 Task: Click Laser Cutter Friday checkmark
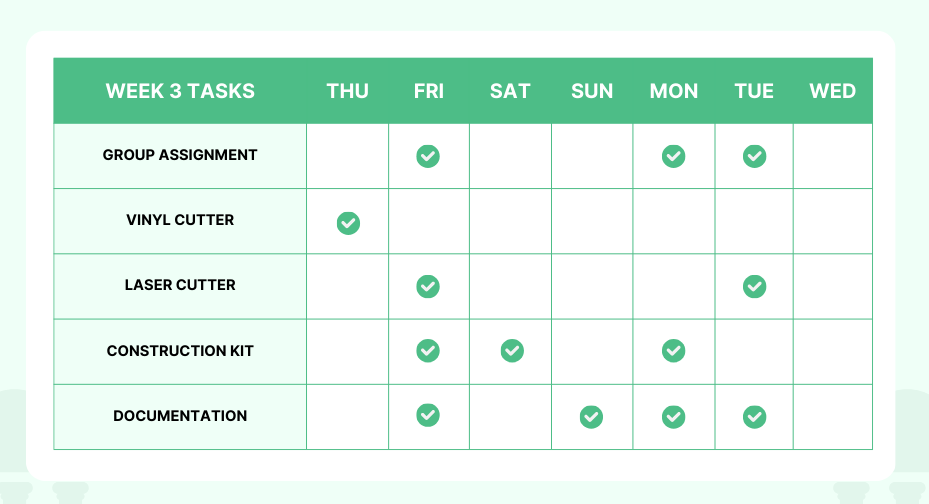point(428,287)
